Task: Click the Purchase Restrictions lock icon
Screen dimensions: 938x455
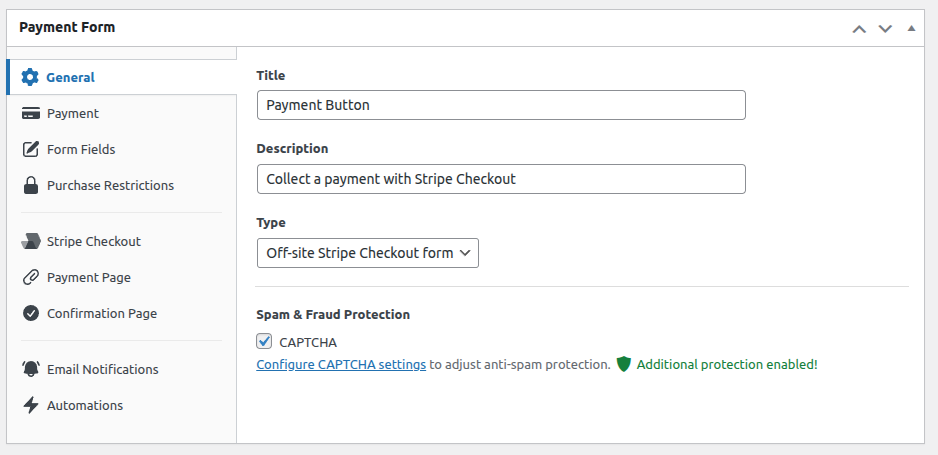Action: [31, 185]
